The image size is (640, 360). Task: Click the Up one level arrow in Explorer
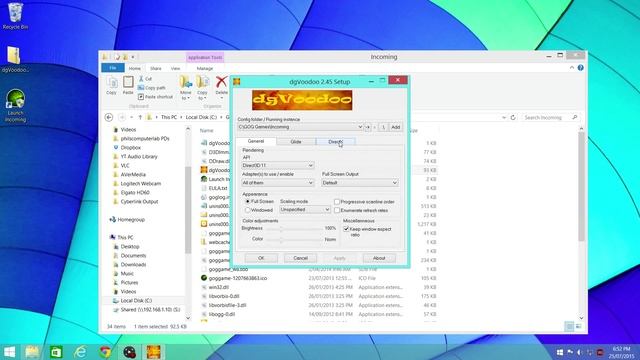click(140, 117)
